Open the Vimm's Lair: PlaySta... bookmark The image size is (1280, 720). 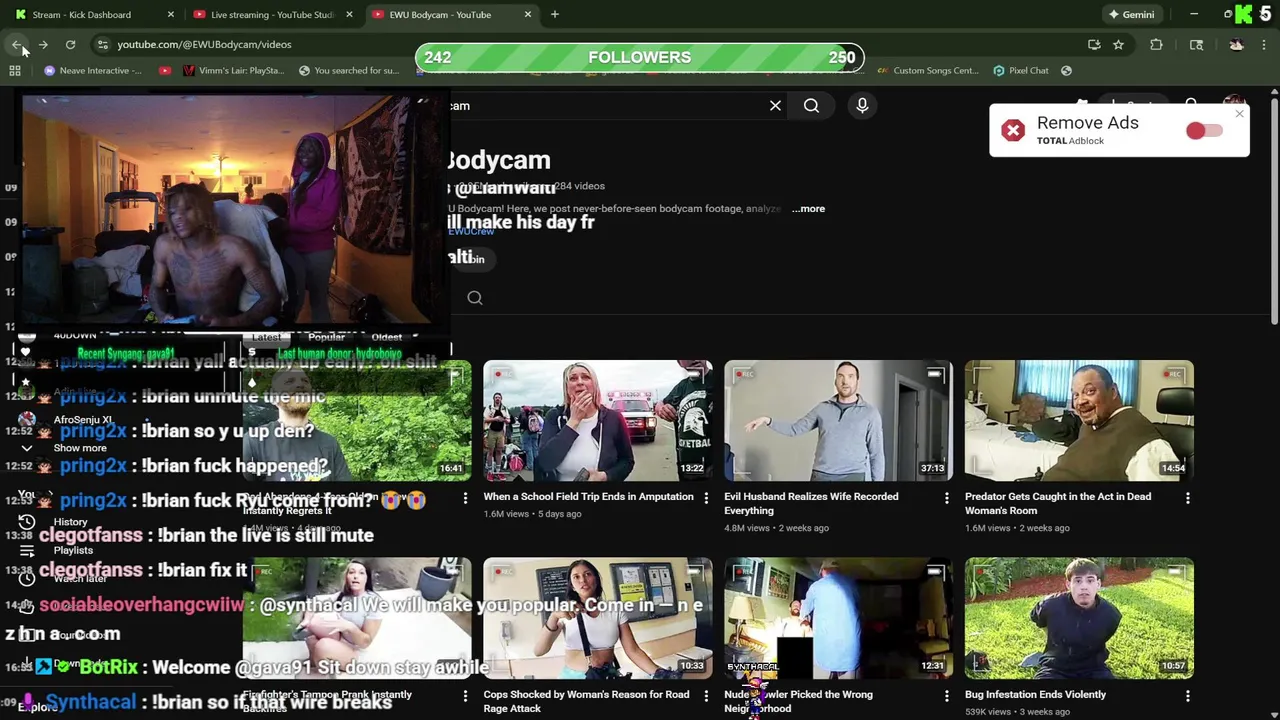[234, 70]
